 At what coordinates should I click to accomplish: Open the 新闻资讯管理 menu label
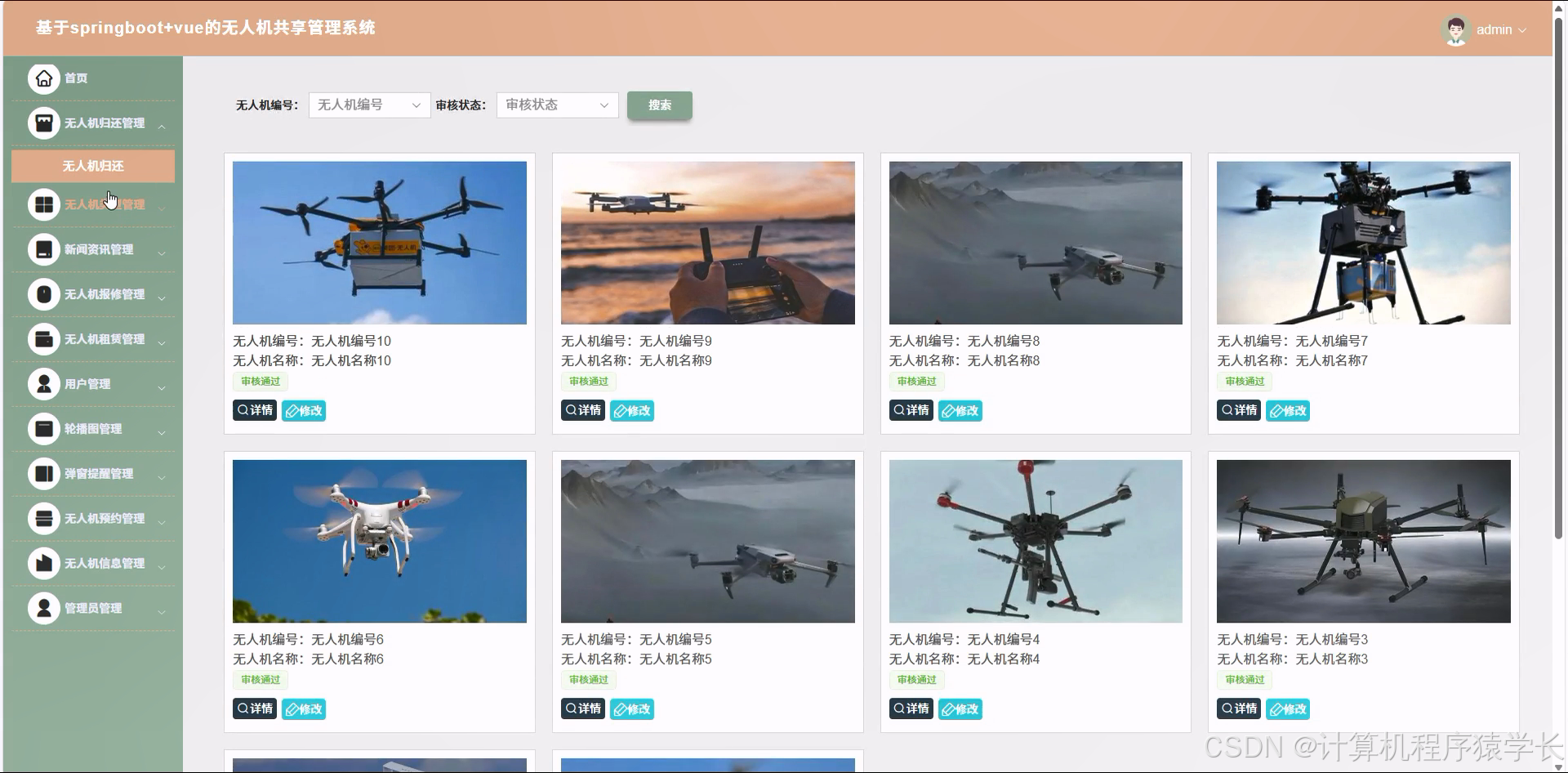(x=99, y=250)
